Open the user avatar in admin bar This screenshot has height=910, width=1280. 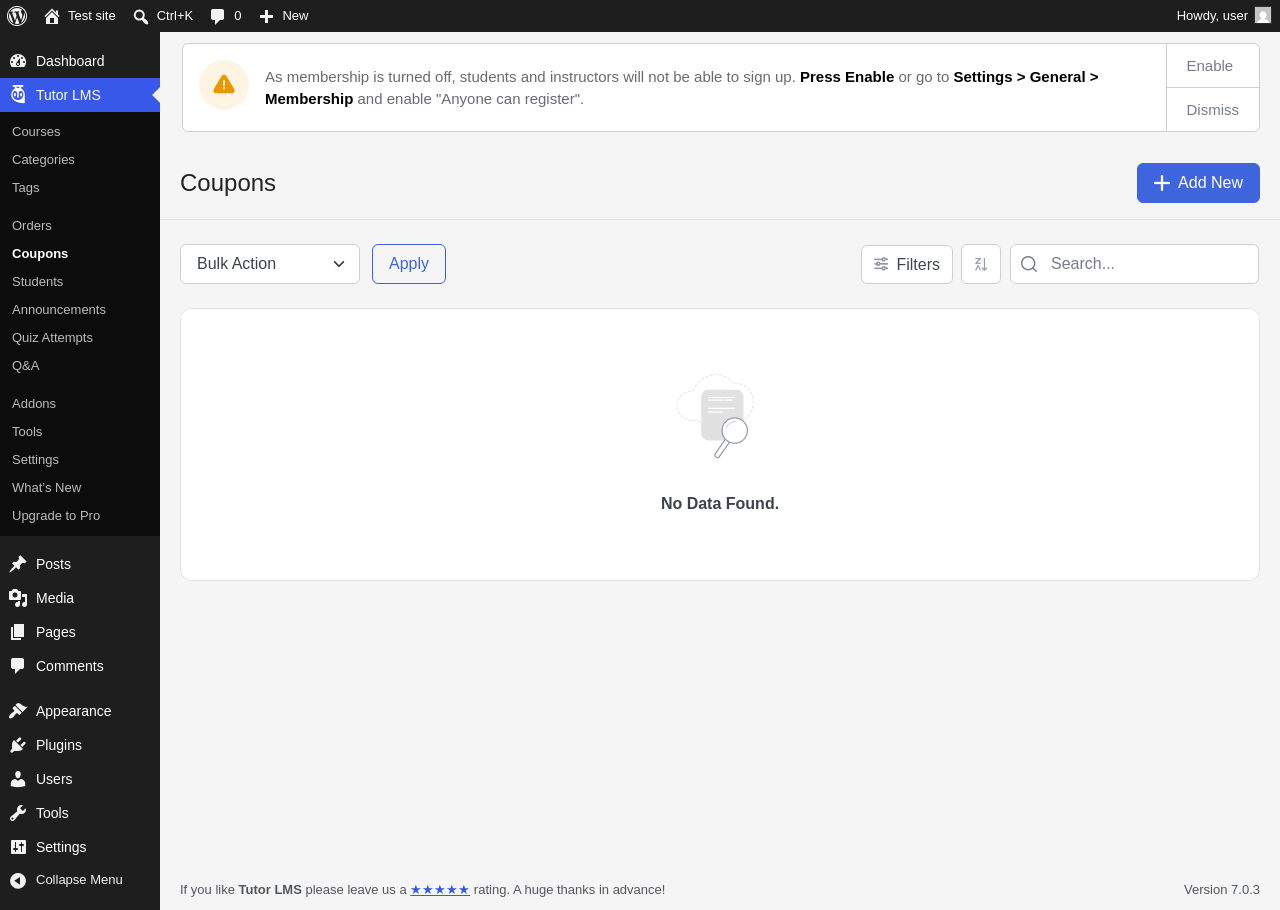[1263, 15]
